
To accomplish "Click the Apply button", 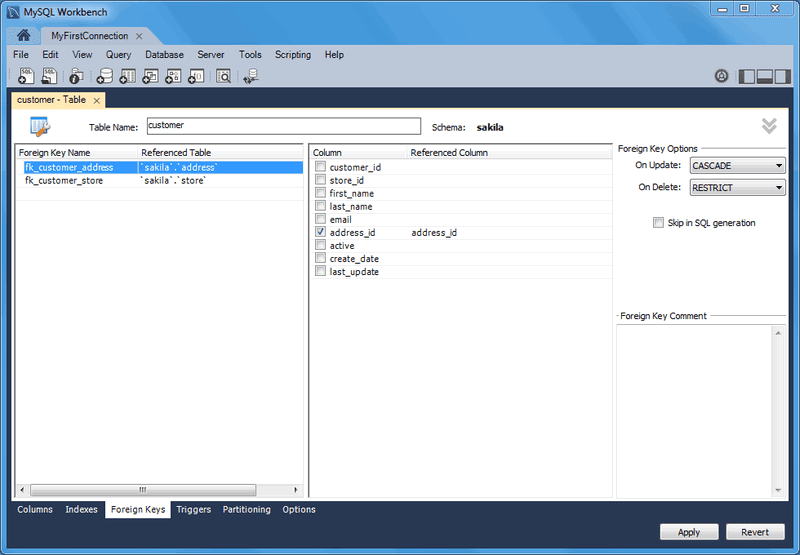I will pyautogui.click(x=689, y=532).
